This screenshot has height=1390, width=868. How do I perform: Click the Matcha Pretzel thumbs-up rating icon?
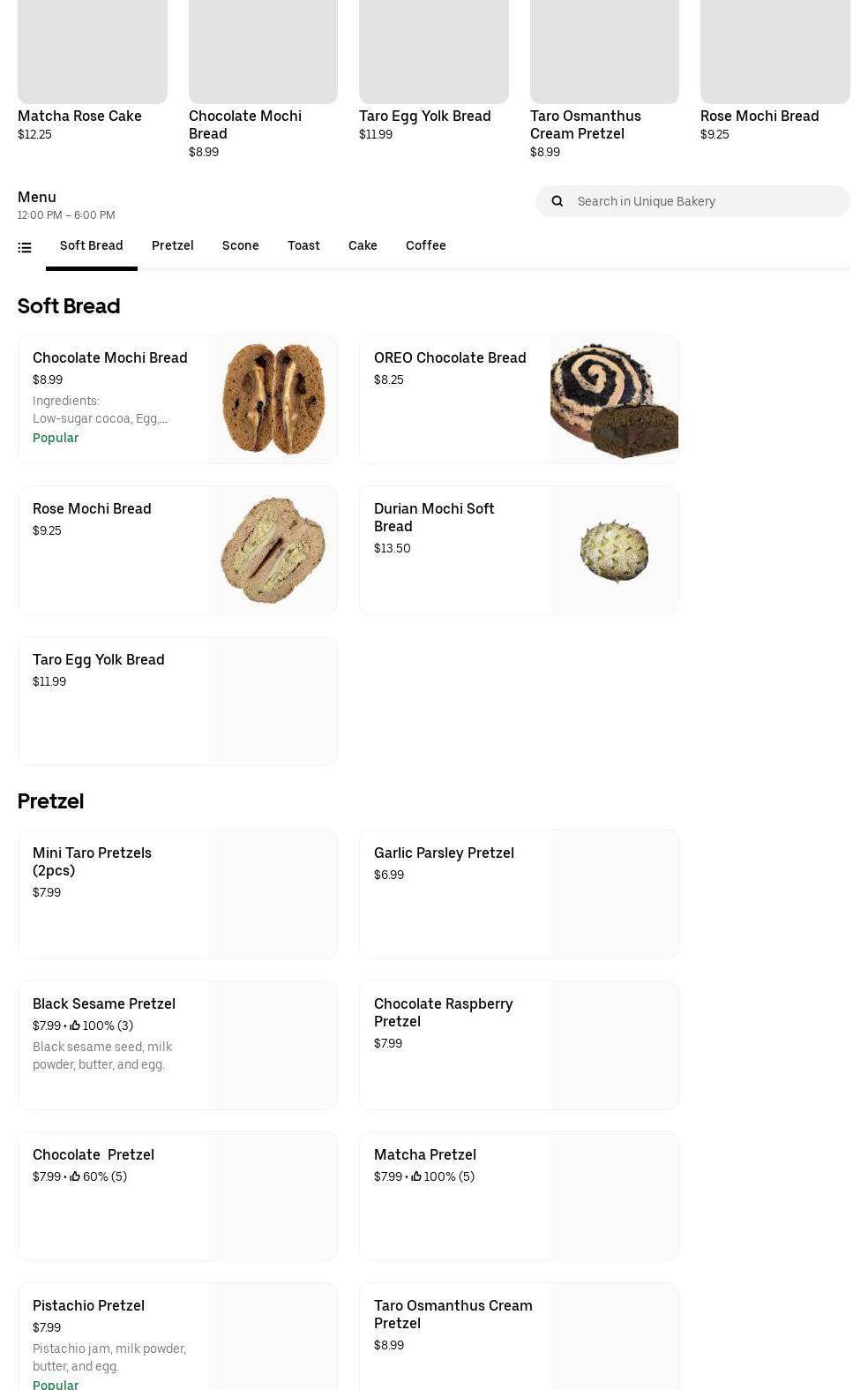(416, 1176)
